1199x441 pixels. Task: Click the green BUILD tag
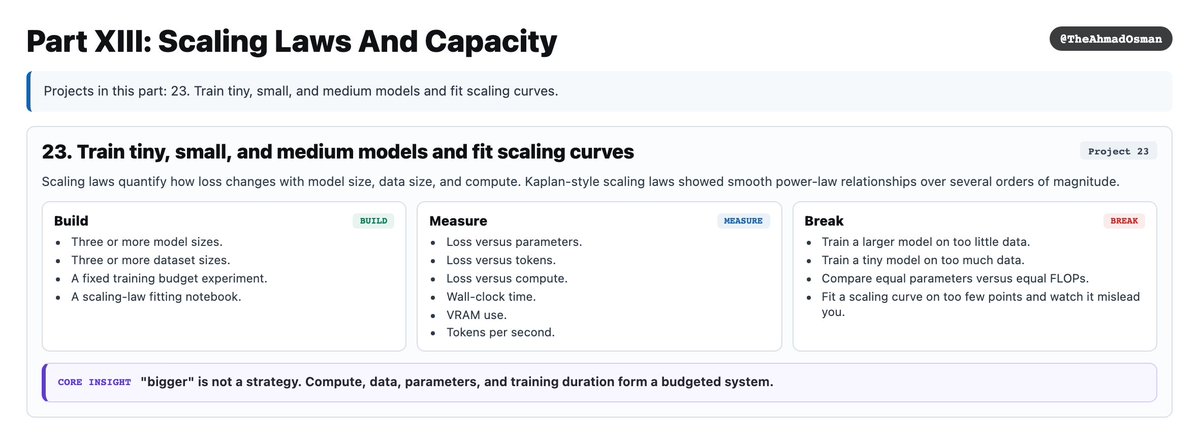[373, 221]
